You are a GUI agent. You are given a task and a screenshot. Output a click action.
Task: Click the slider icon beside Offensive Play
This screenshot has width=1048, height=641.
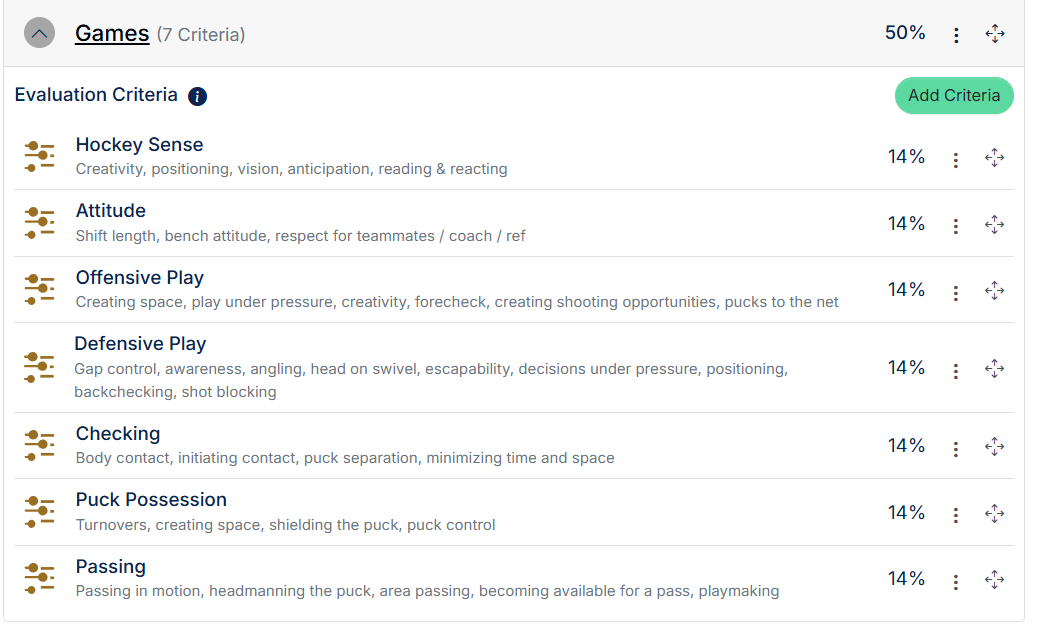pos(39,289)
